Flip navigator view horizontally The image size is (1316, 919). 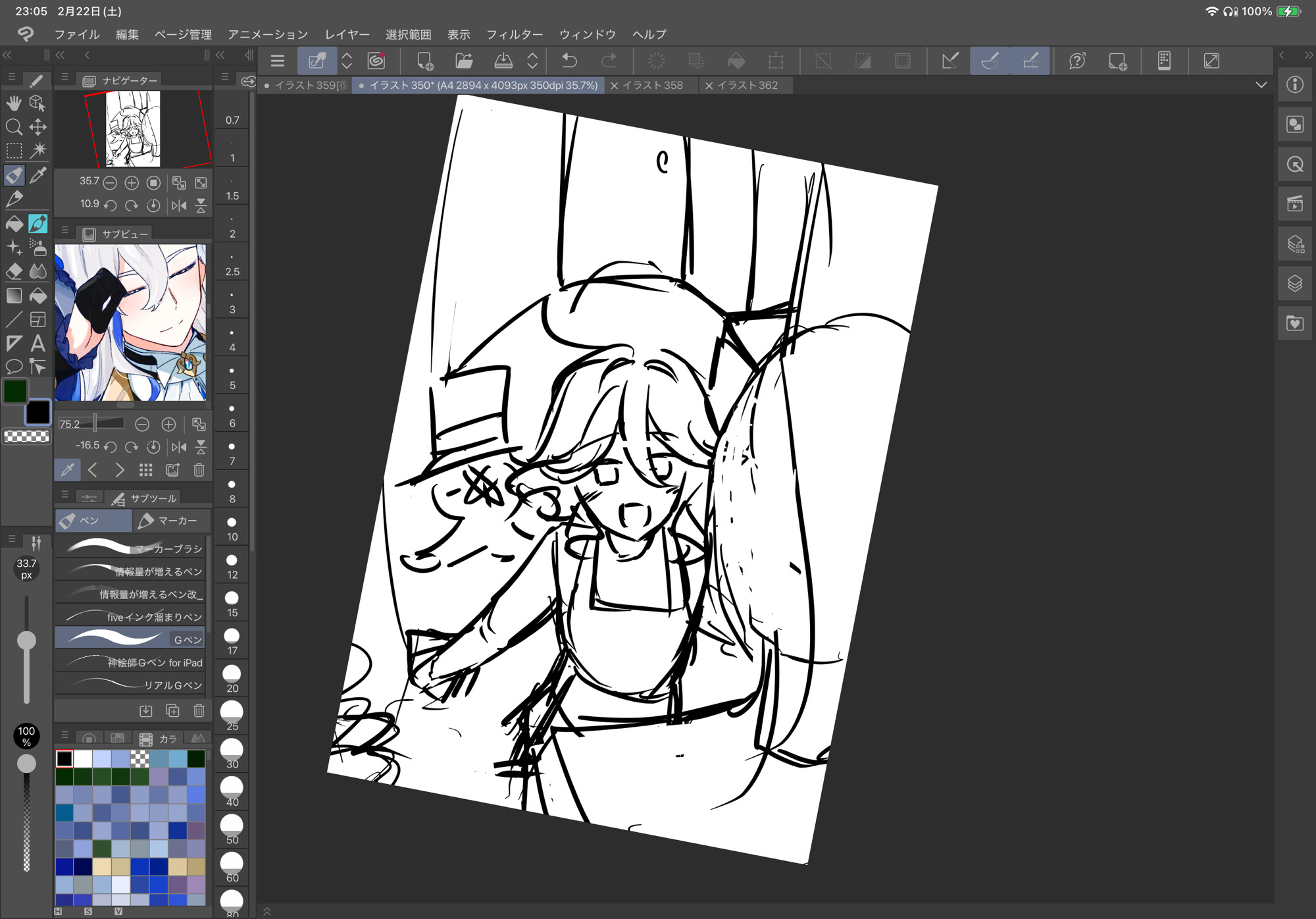(179, 205)
